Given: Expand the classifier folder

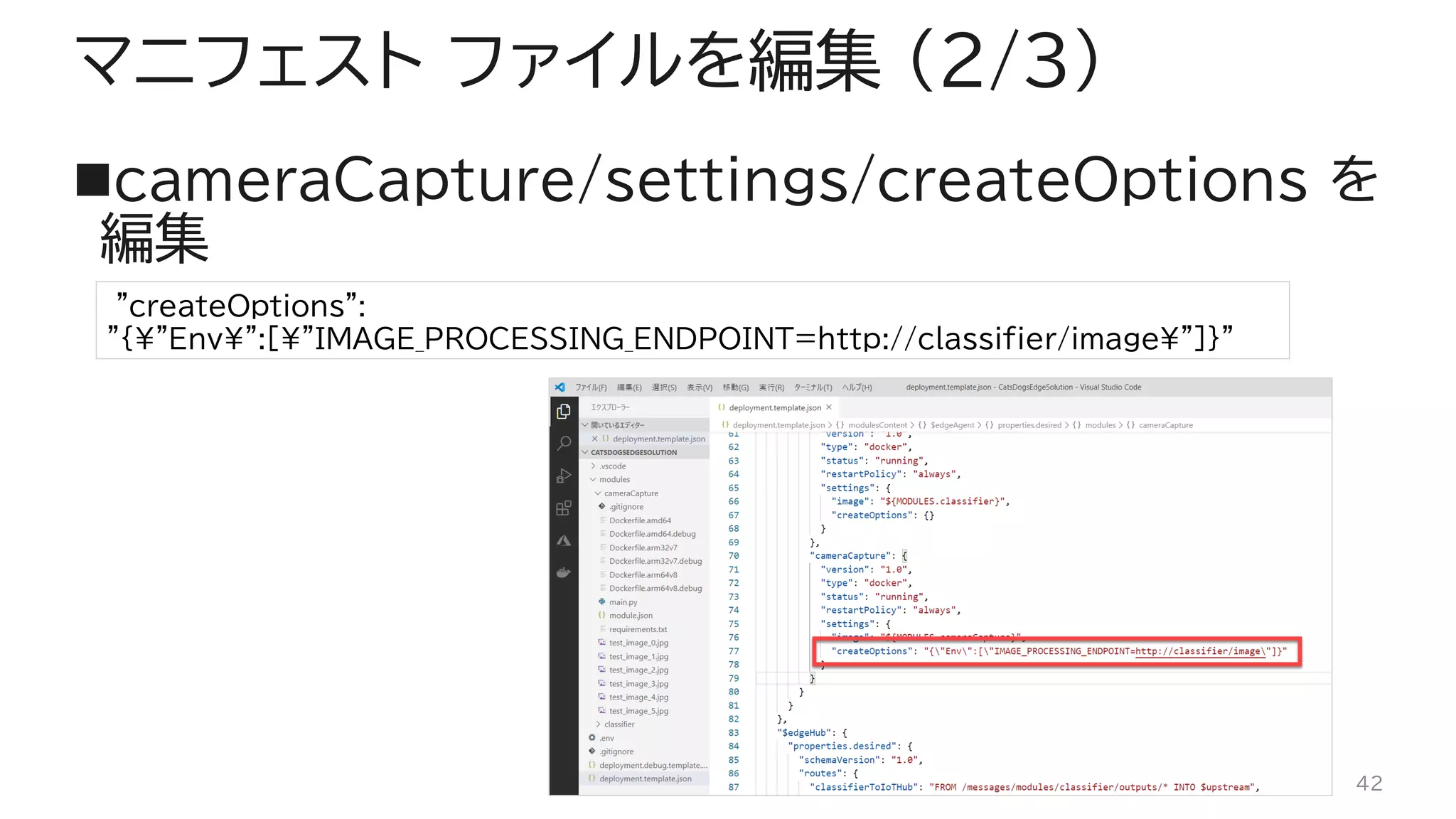Looking at the screenshot, I should tap(598, 724).
